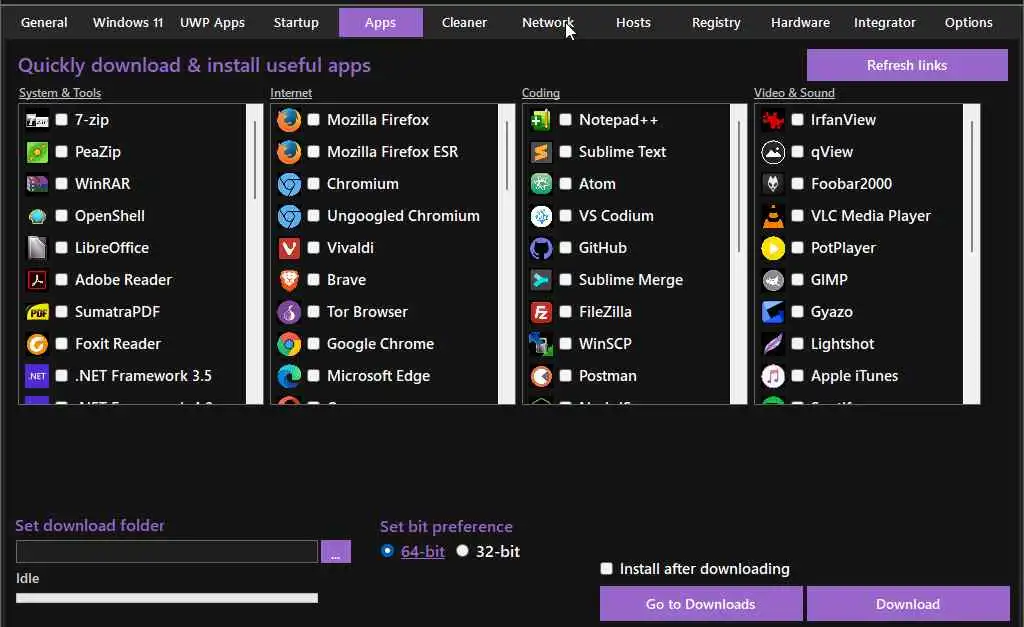Select the VS Codium checkbox
1024x627 pixels.
click(566, 216)
